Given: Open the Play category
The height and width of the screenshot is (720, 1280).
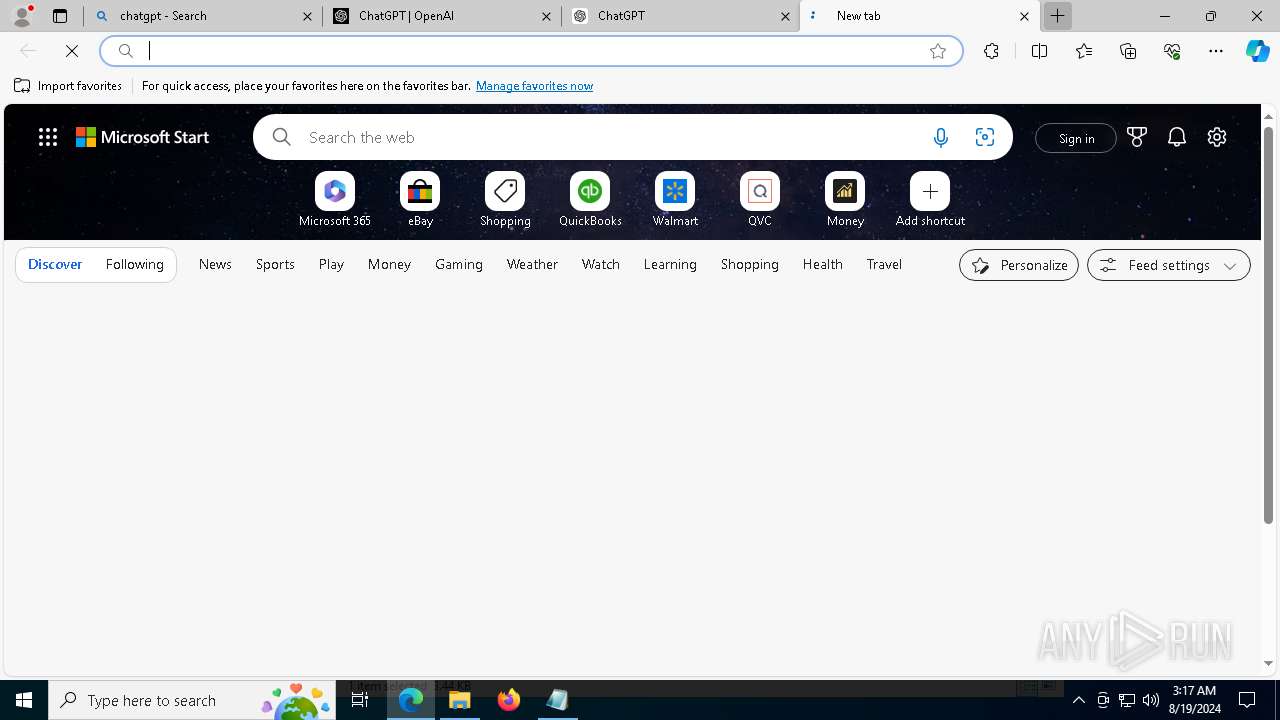Looking at the screenshot, I should pyautogui.click(x=331, y=265).
